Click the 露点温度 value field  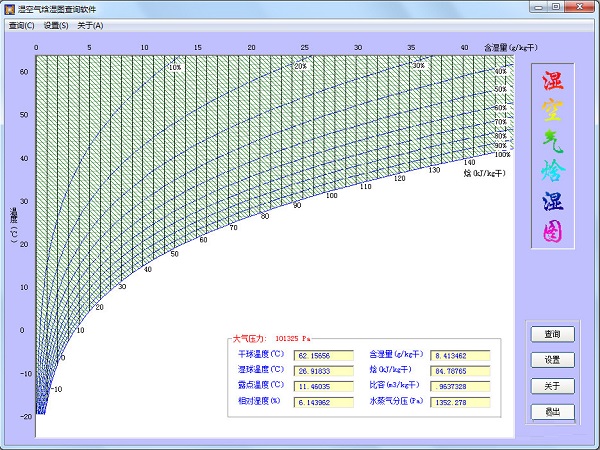tap(324, 387)
